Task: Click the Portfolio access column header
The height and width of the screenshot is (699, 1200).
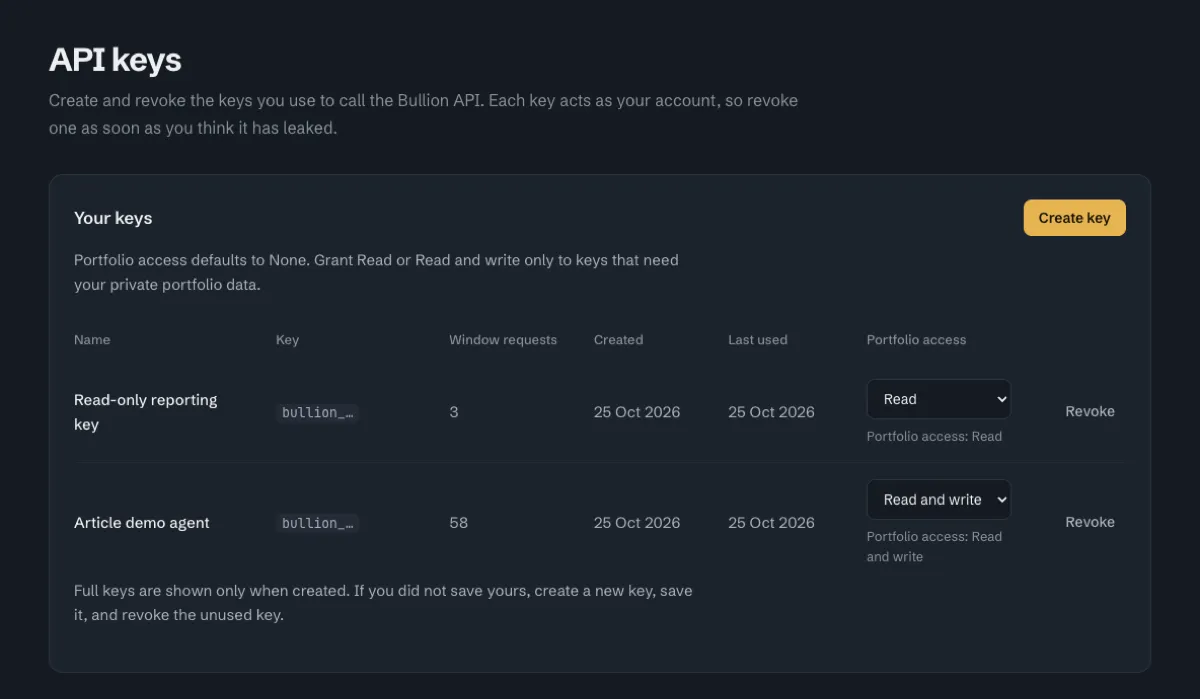Action: pos(916,340)
